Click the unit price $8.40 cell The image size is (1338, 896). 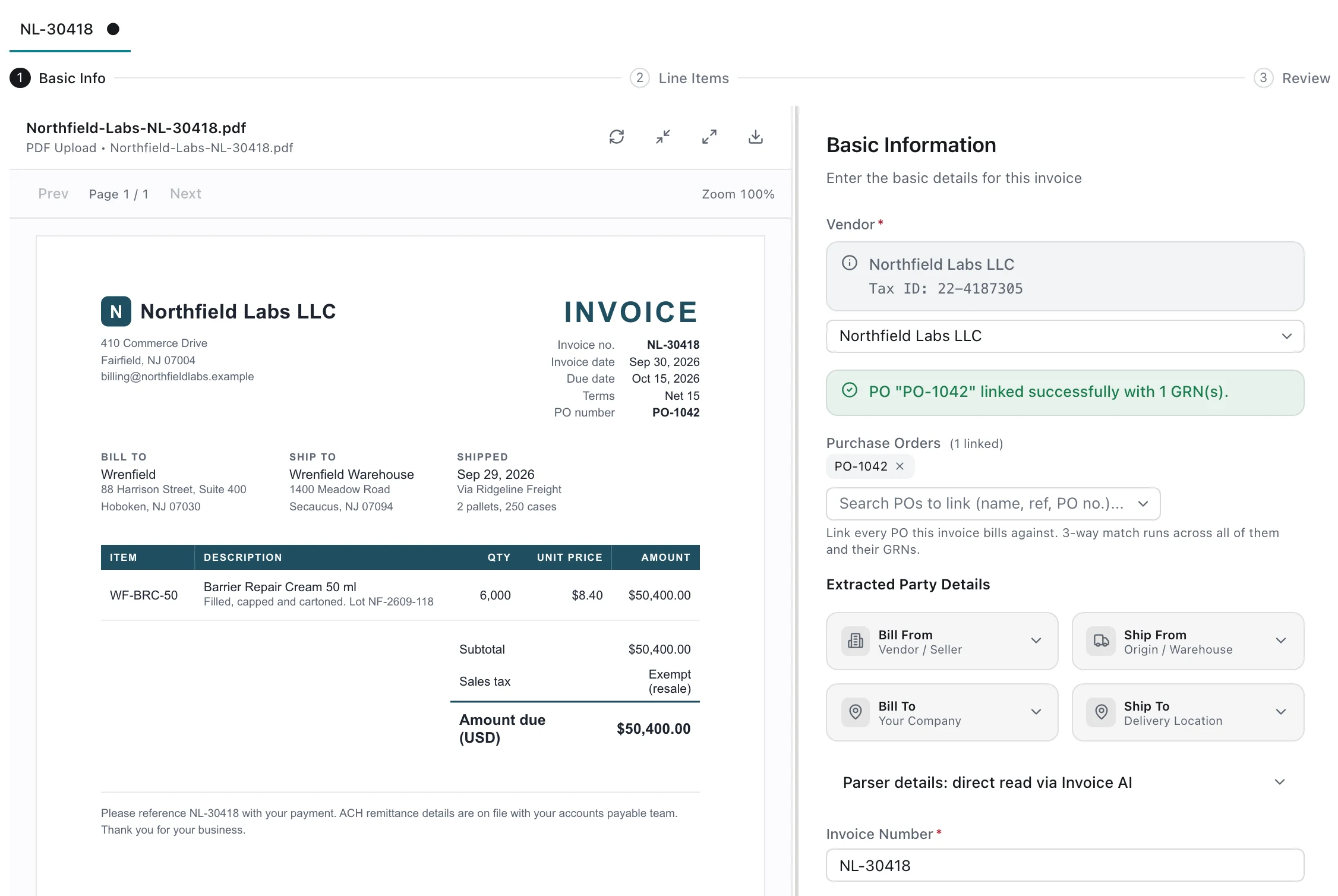[x=587, y=595]
